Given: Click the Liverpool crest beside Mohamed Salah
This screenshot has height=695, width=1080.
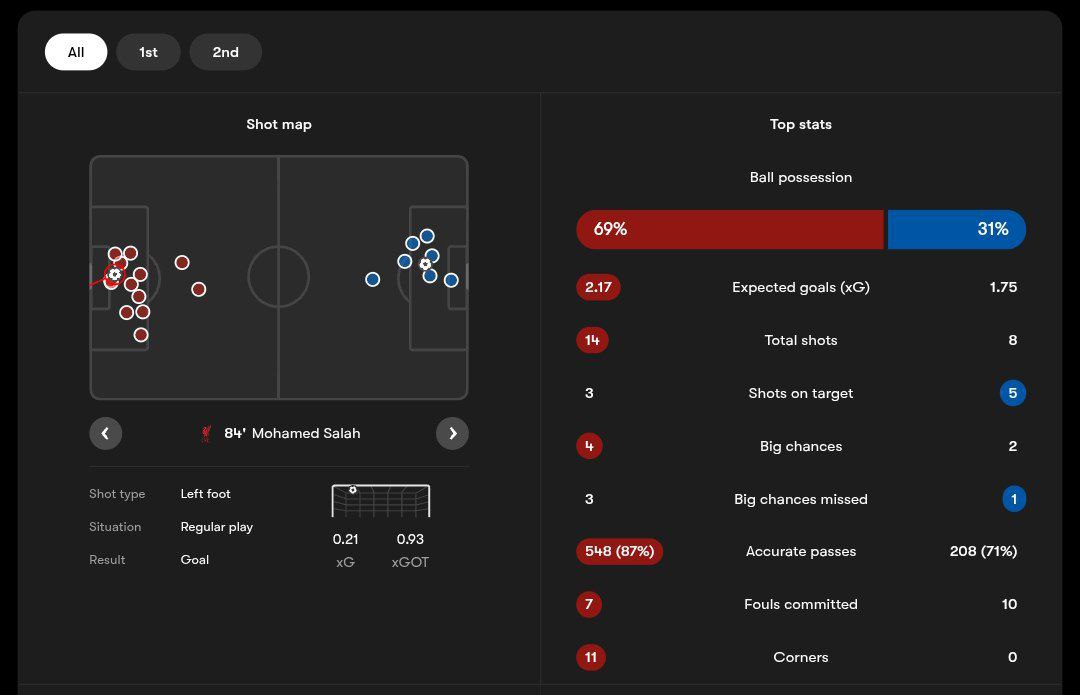Looking at the screenshot, I should click(x=207, y=433).
